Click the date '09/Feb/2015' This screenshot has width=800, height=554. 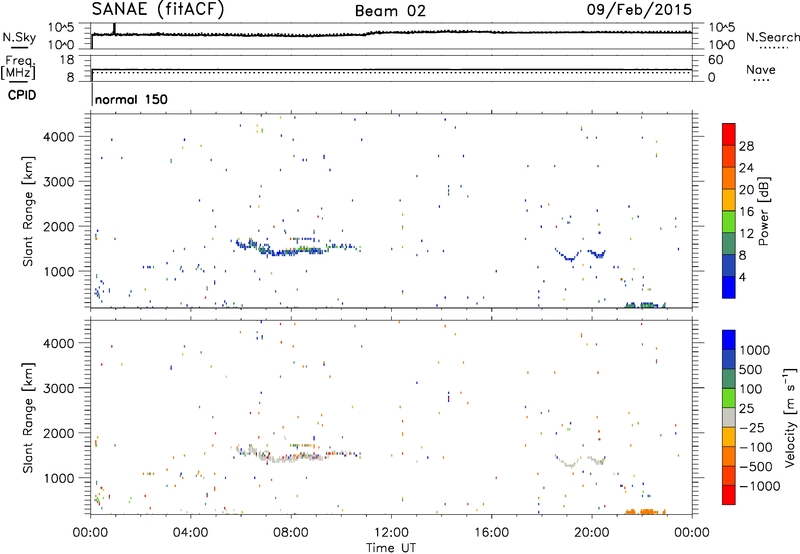tap(639, 10)
